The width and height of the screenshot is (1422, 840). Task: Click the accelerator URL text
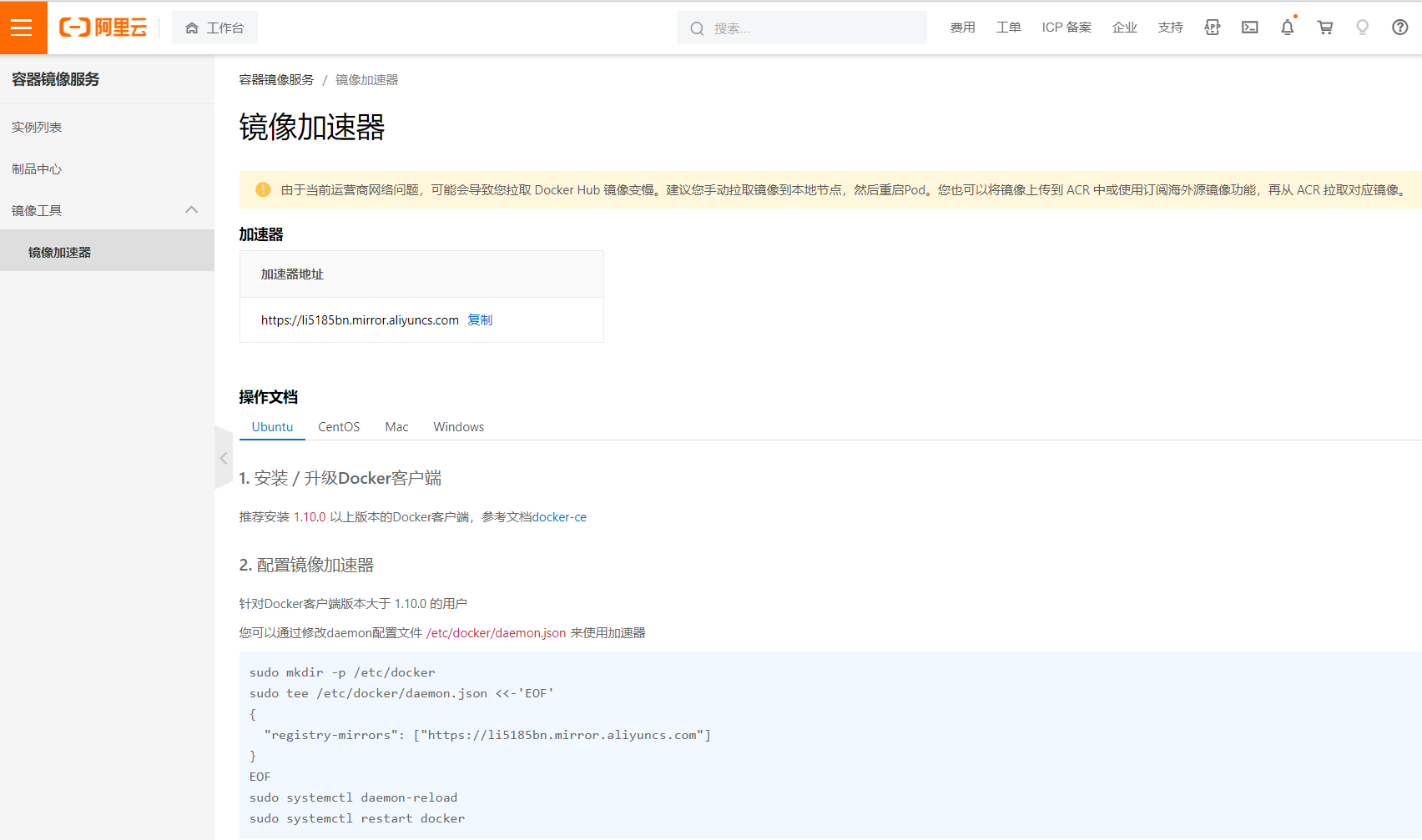pyautogui.click(x=360, y=320)
